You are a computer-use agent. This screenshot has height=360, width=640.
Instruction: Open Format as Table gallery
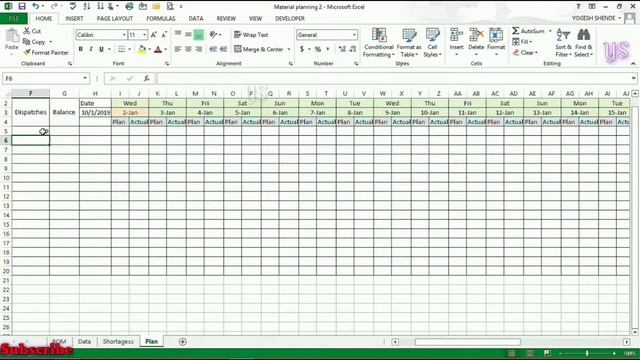[409, 42]
